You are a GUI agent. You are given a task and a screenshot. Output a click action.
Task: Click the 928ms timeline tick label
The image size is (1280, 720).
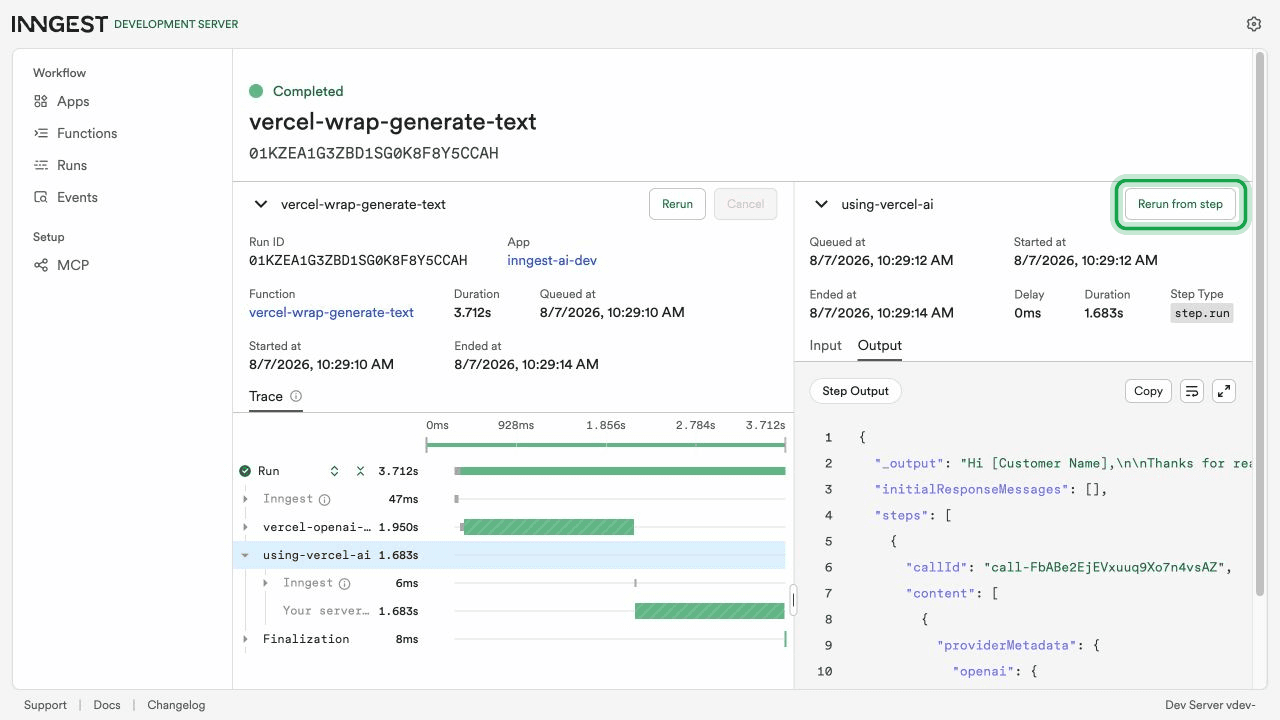516,425
